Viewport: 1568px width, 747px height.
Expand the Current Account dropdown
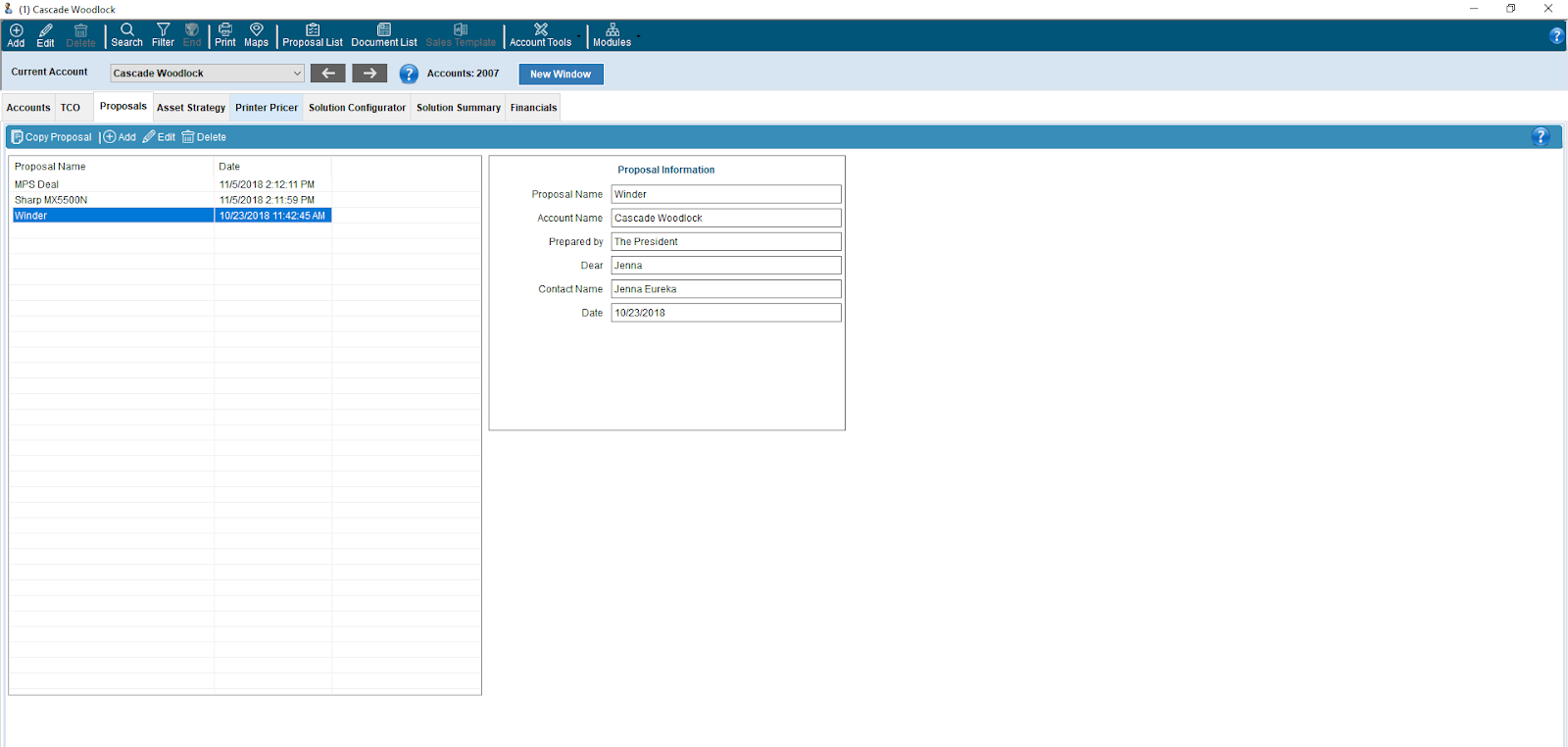(x=297, y=74)
